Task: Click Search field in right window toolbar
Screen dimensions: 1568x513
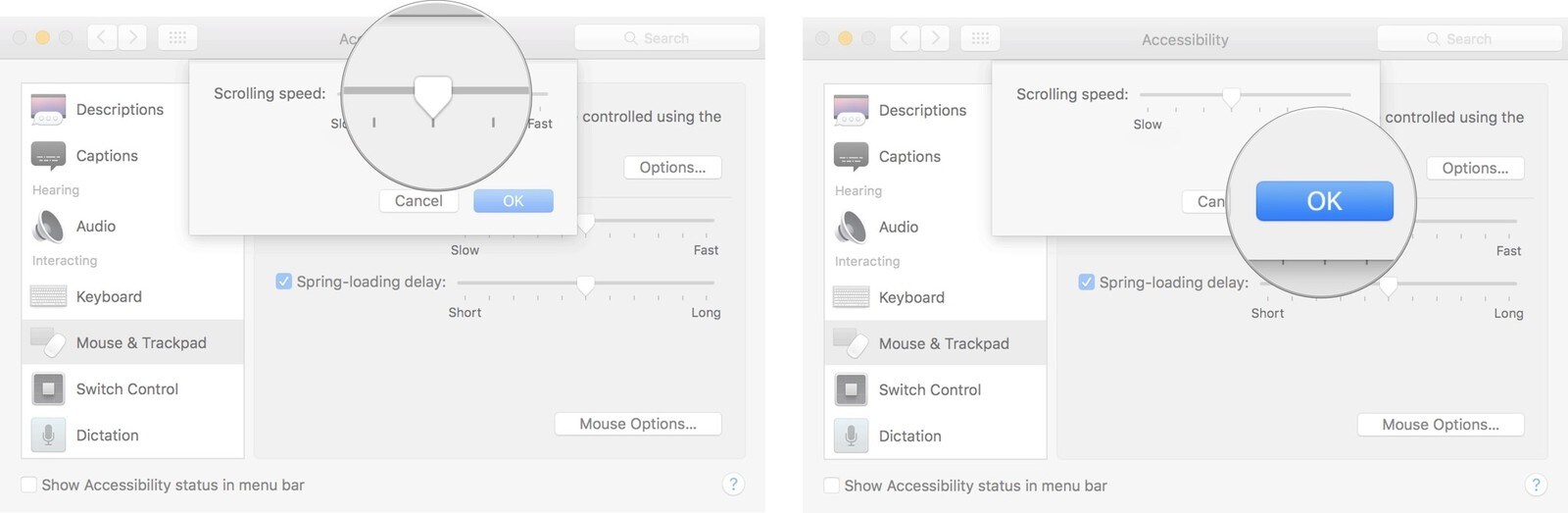Action: click(x=1469, y=38)
